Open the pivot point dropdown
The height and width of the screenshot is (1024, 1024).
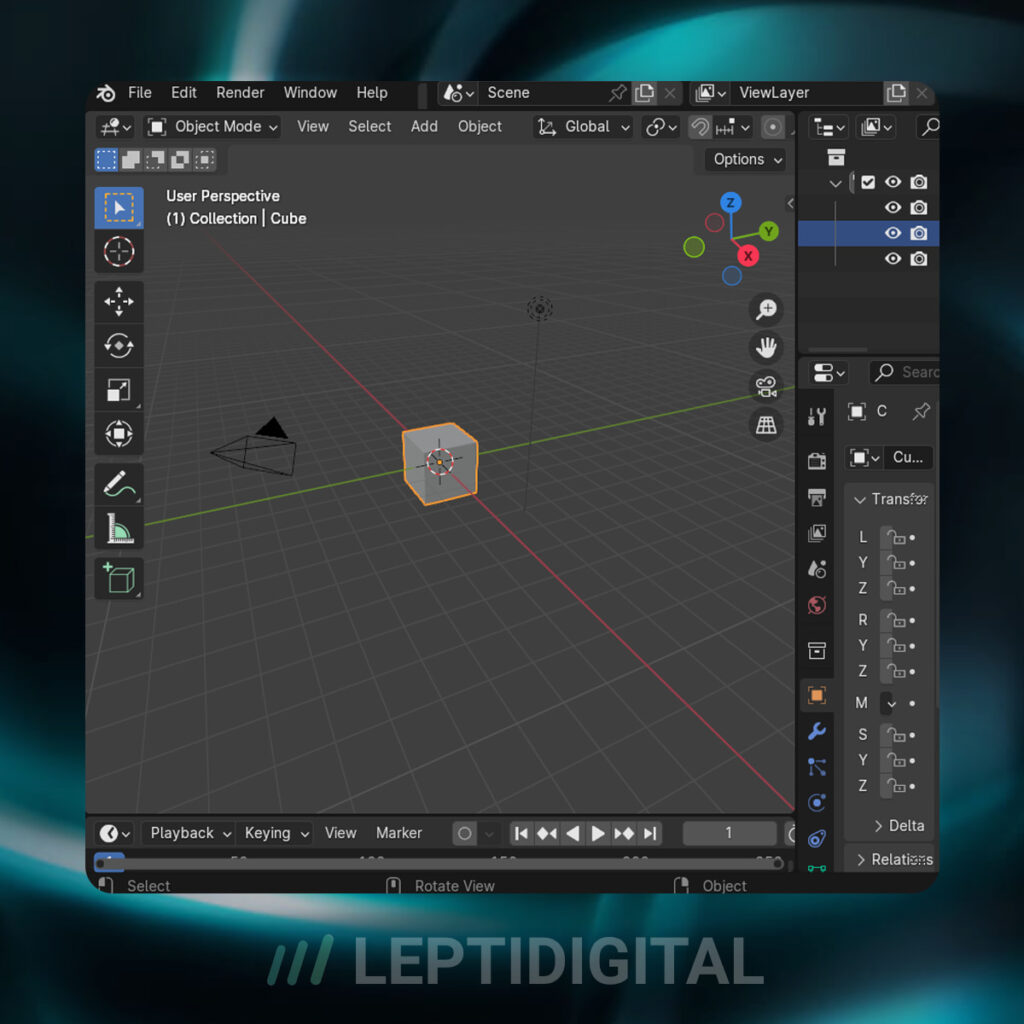click(662, 127)
